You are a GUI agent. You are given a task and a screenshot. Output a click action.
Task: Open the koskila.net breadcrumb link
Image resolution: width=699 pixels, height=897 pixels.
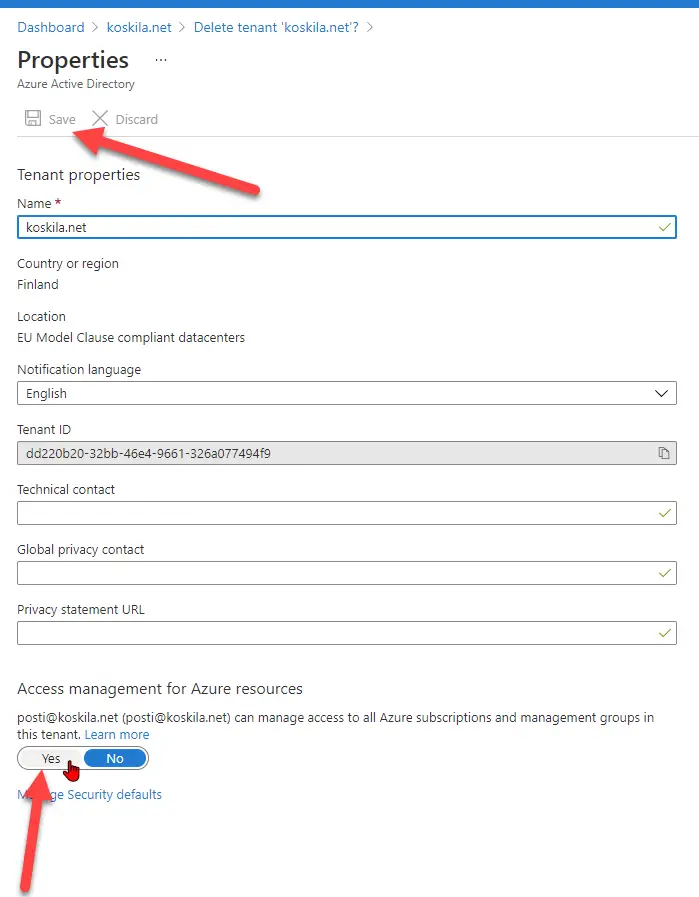(x=139, y=27)
